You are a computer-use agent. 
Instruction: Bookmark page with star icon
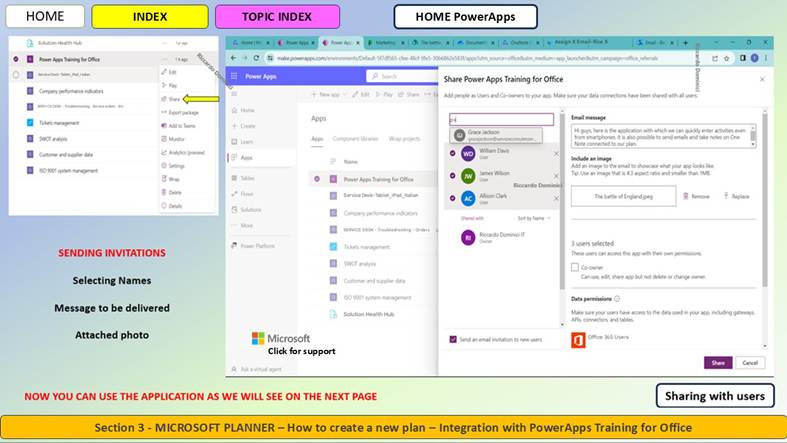click(x=726, y=58)
